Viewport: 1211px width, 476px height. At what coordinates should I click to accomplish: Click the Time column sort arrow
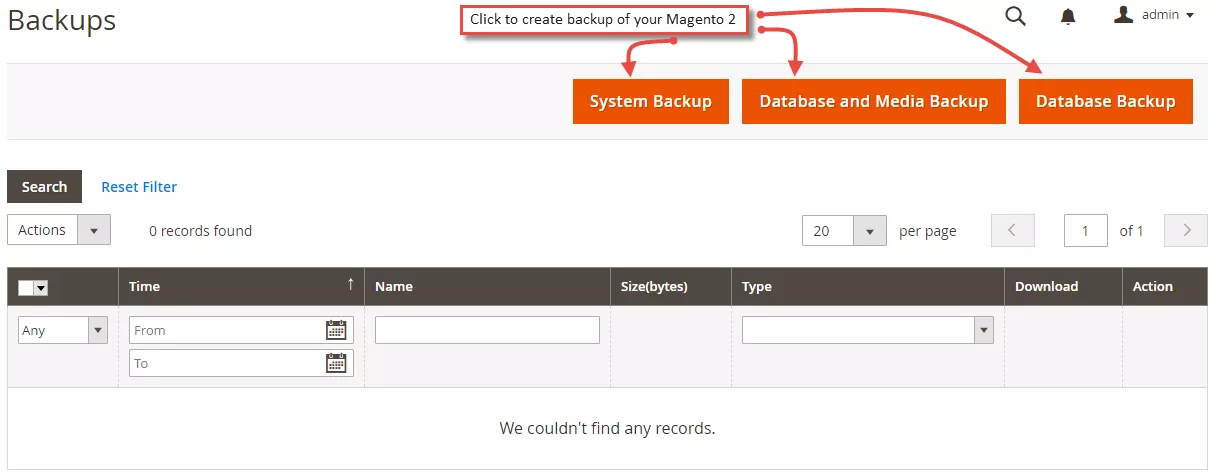point(350,285)
